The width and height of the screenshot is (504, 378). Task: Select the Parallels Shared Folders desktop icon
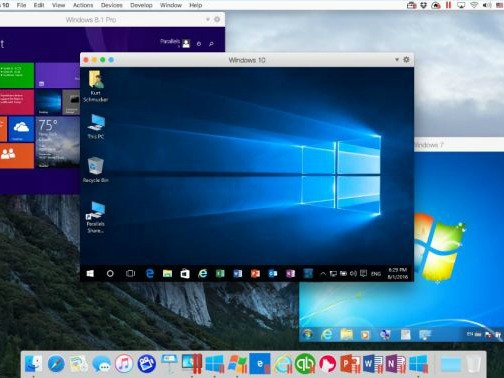tap(96, 217)
